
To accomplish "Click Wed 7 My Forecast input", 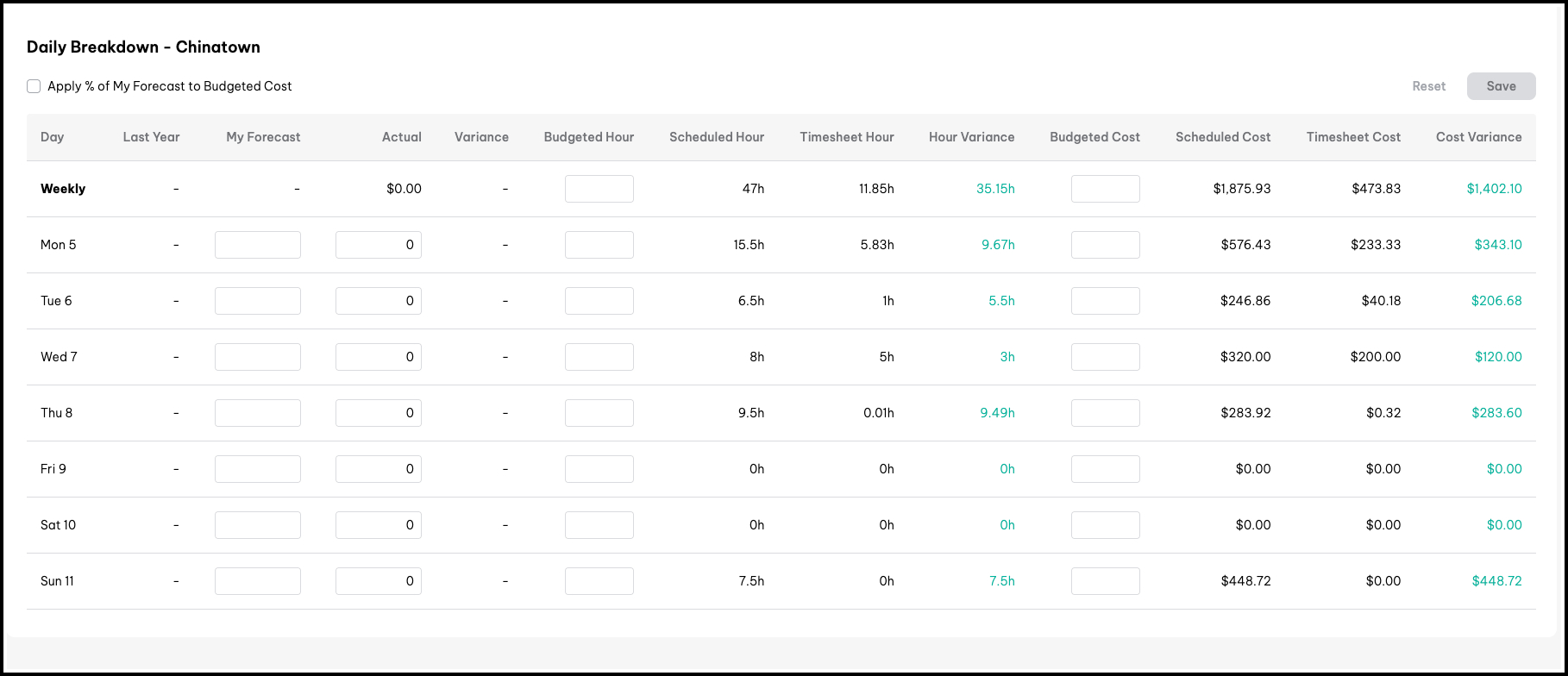I will [258, 357].
